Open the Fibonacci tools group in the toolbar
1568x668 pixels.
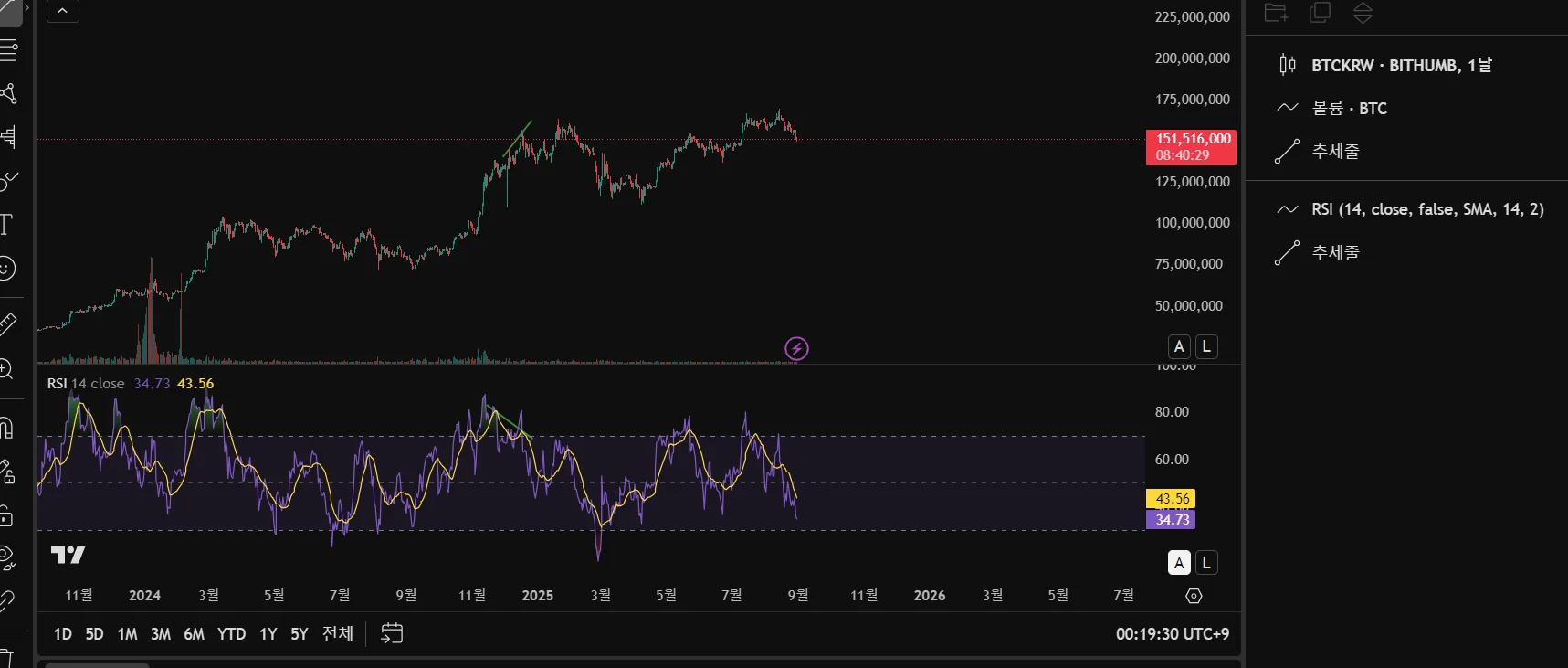7,49
